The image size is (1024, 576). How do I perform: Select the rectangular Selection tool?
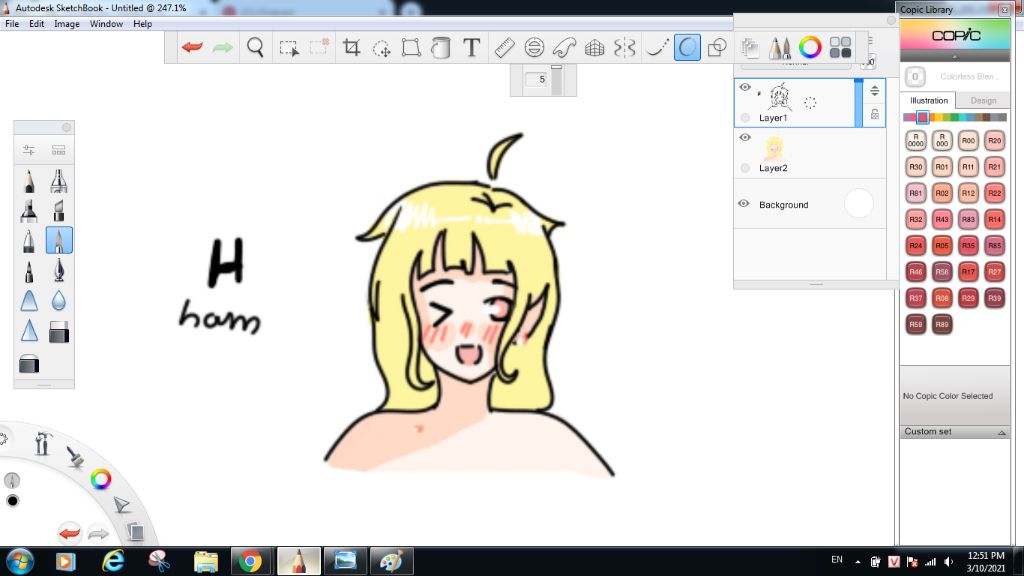point(289,48)
